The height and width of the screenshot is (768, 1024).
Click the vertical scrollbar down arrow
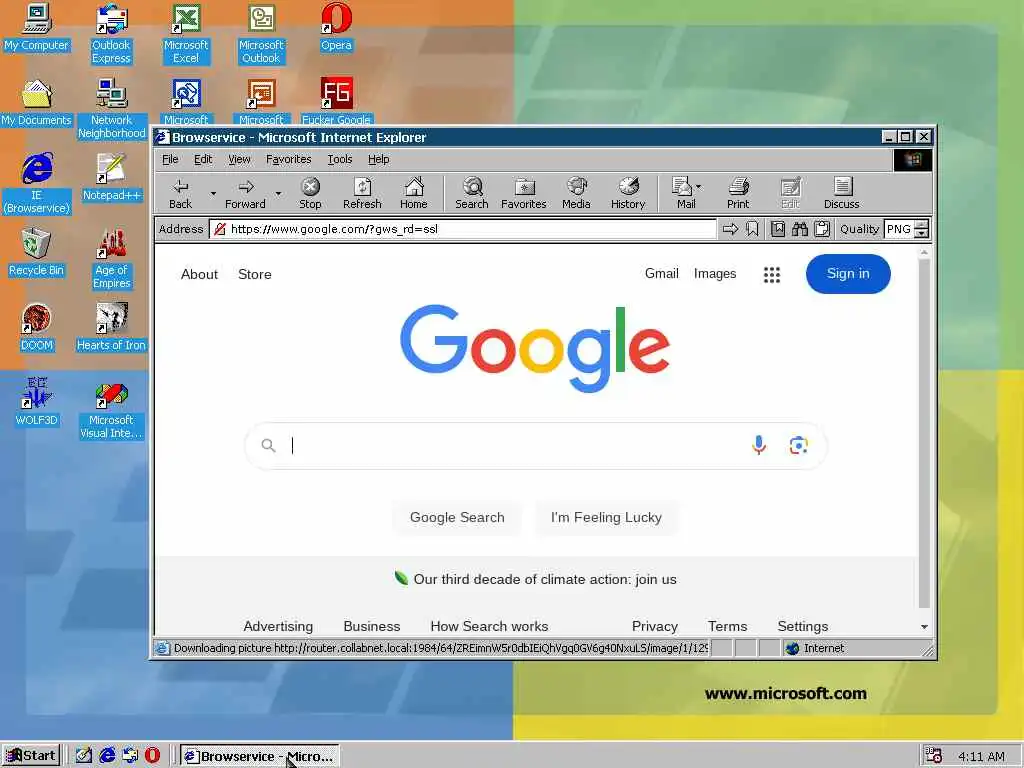pyautogui.click(x=924, y=627)
